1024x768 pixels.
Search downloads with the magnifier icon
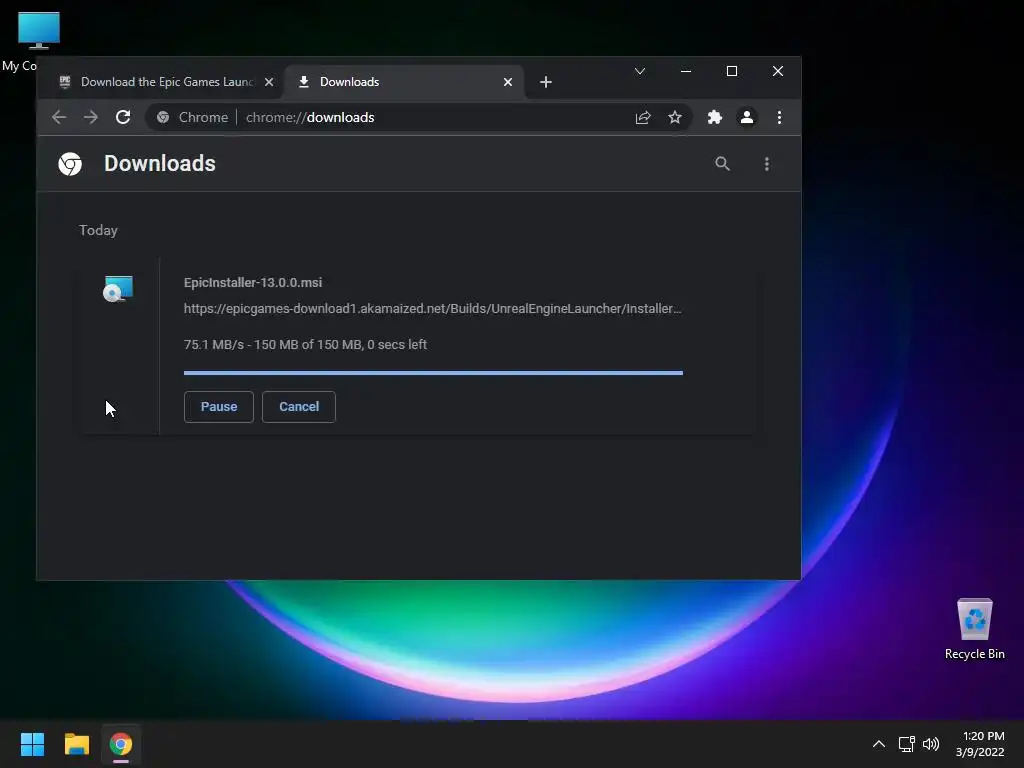click(x=722, y=164)
